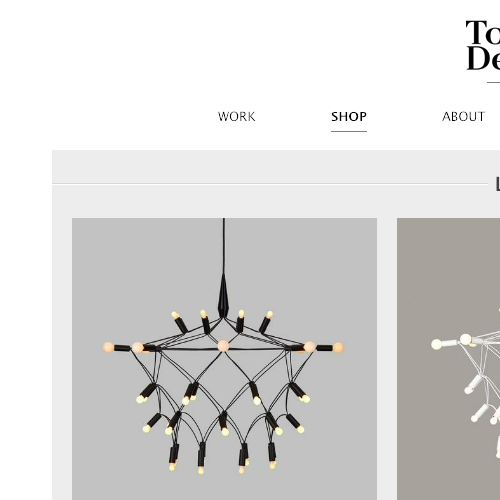Click the underline beneath SHOP
The height and width of the screenshot is (500, 500).
coord(349,131)
